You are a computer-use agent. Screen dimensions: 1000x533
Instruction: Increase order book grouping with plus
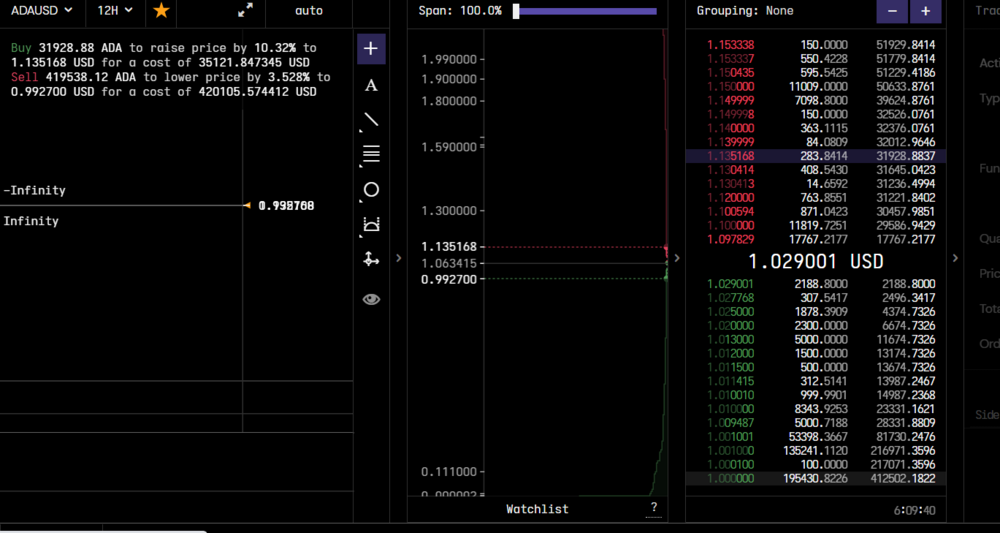point(925,11)
